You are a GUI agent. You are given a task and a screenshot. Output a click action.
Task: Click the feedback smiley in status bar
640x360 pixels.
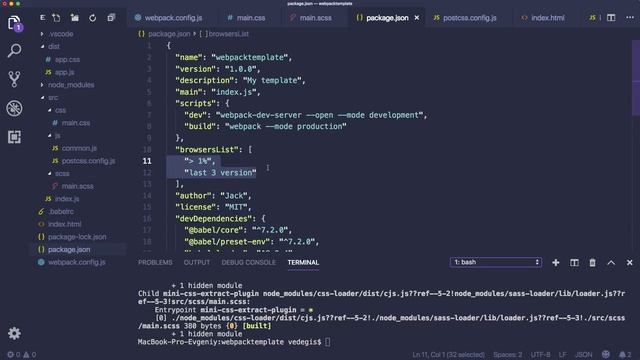point(606,354)
